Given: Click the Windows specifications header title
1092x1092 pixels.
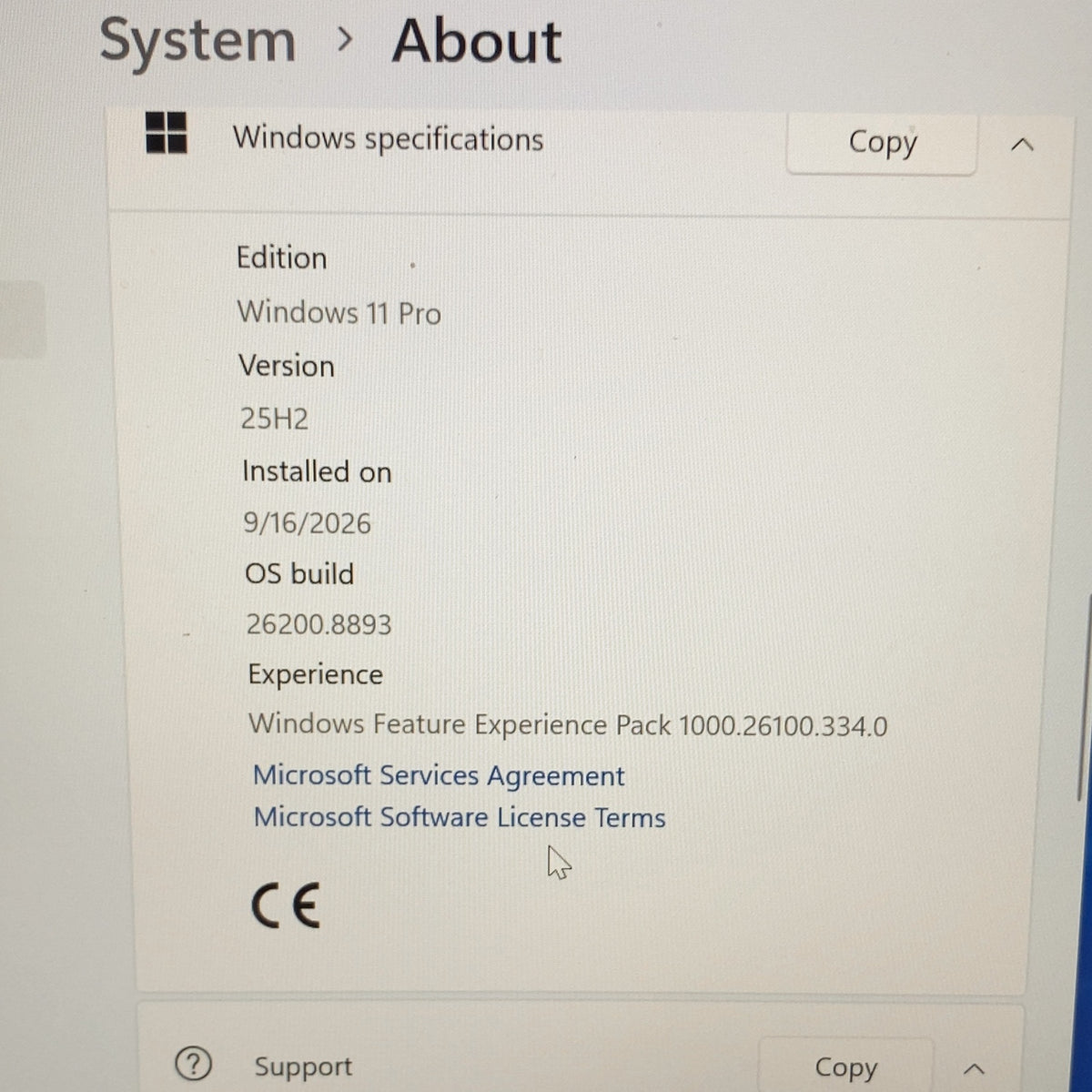Looking at the screenshot, I should point(389,138).
